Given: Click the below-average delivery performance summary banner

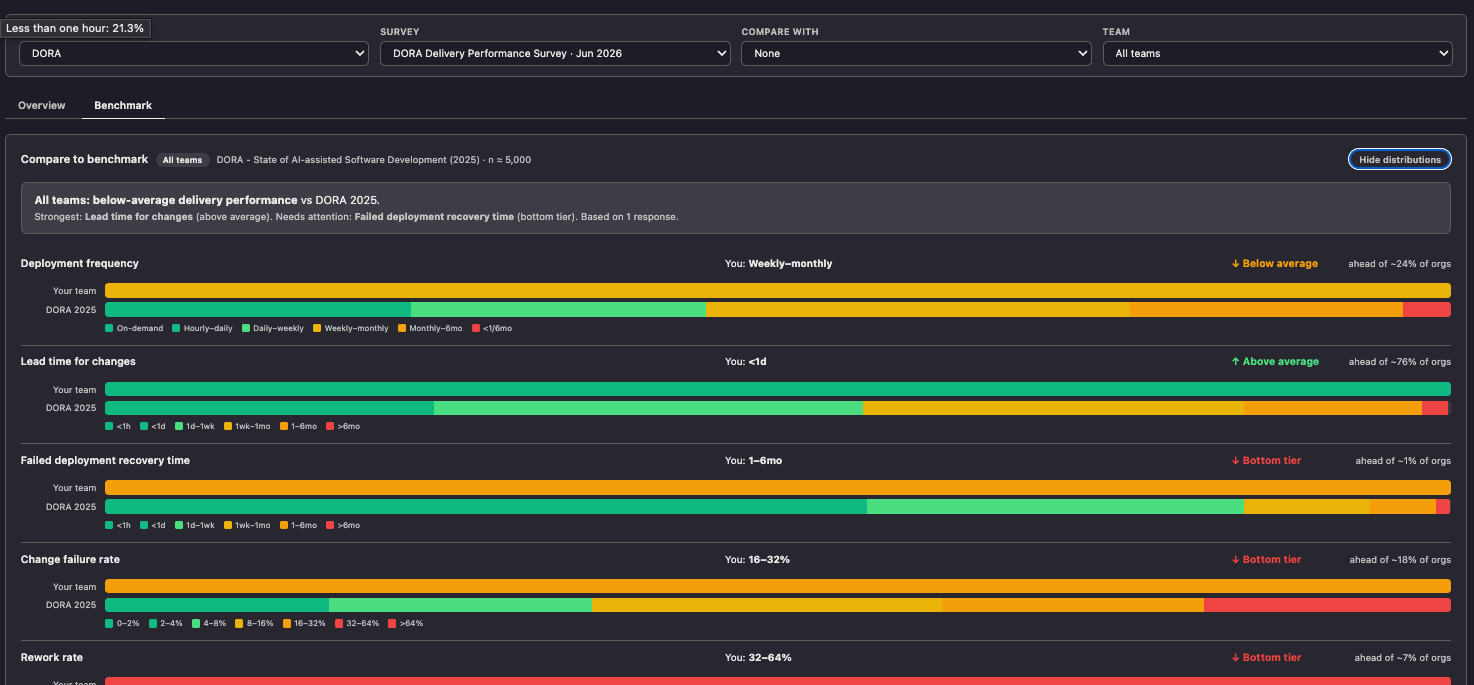Looking at the screenshot, I should point(736,208).
